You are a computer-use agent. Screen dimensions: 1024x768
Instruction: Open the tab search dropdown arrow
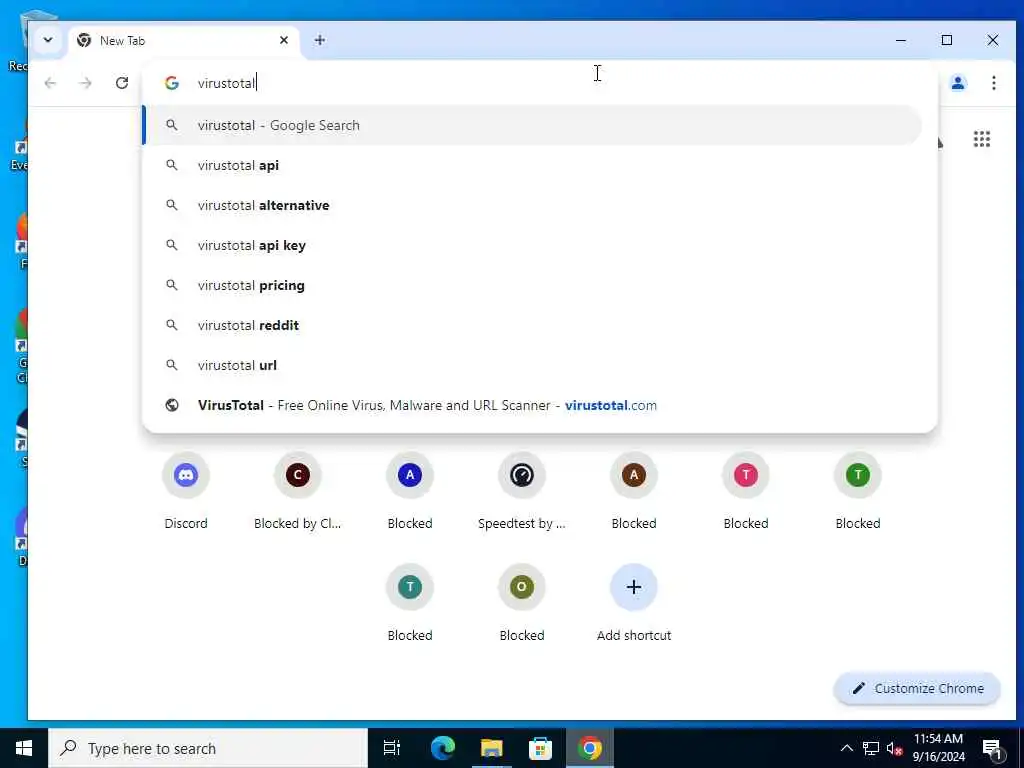48,40
